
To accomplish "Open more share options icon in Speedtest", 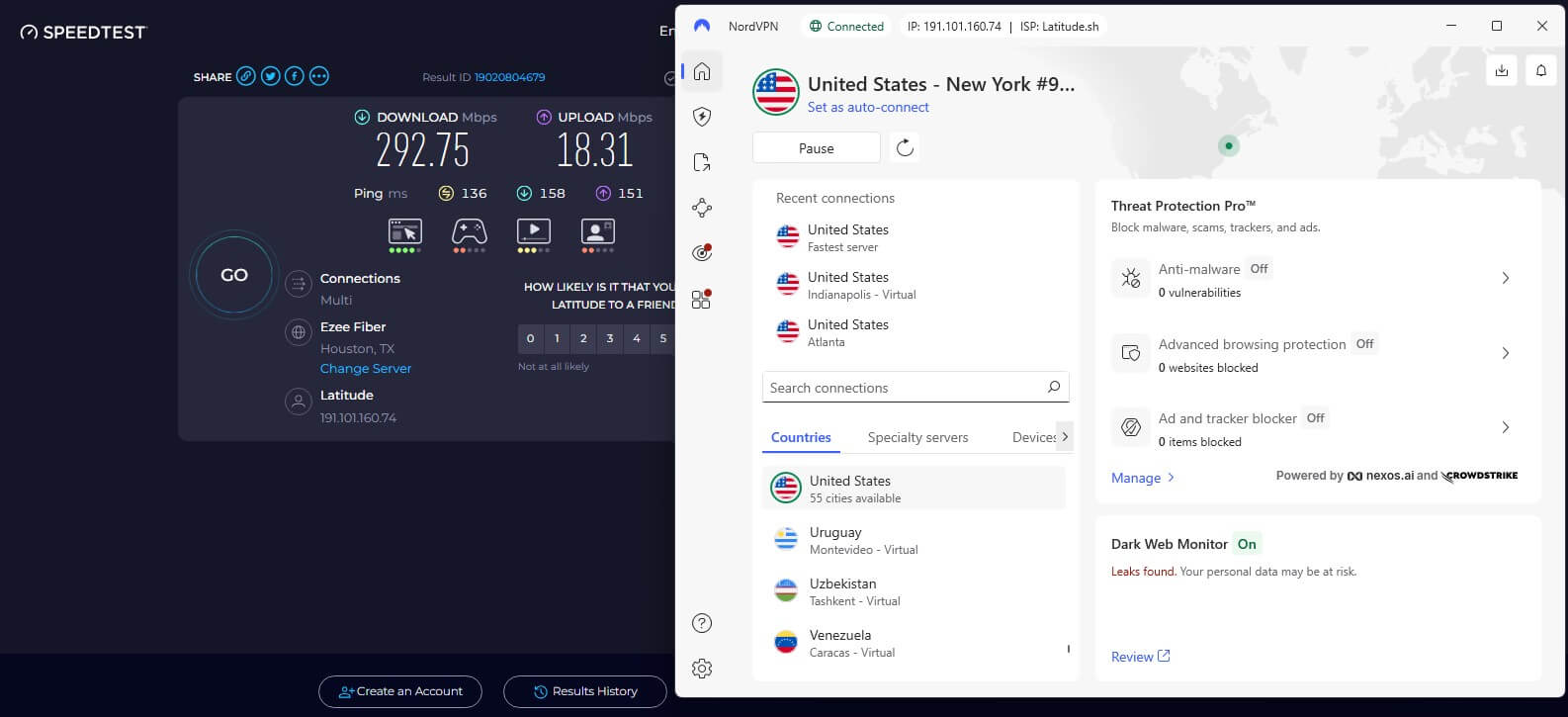I will coord(318,76).
